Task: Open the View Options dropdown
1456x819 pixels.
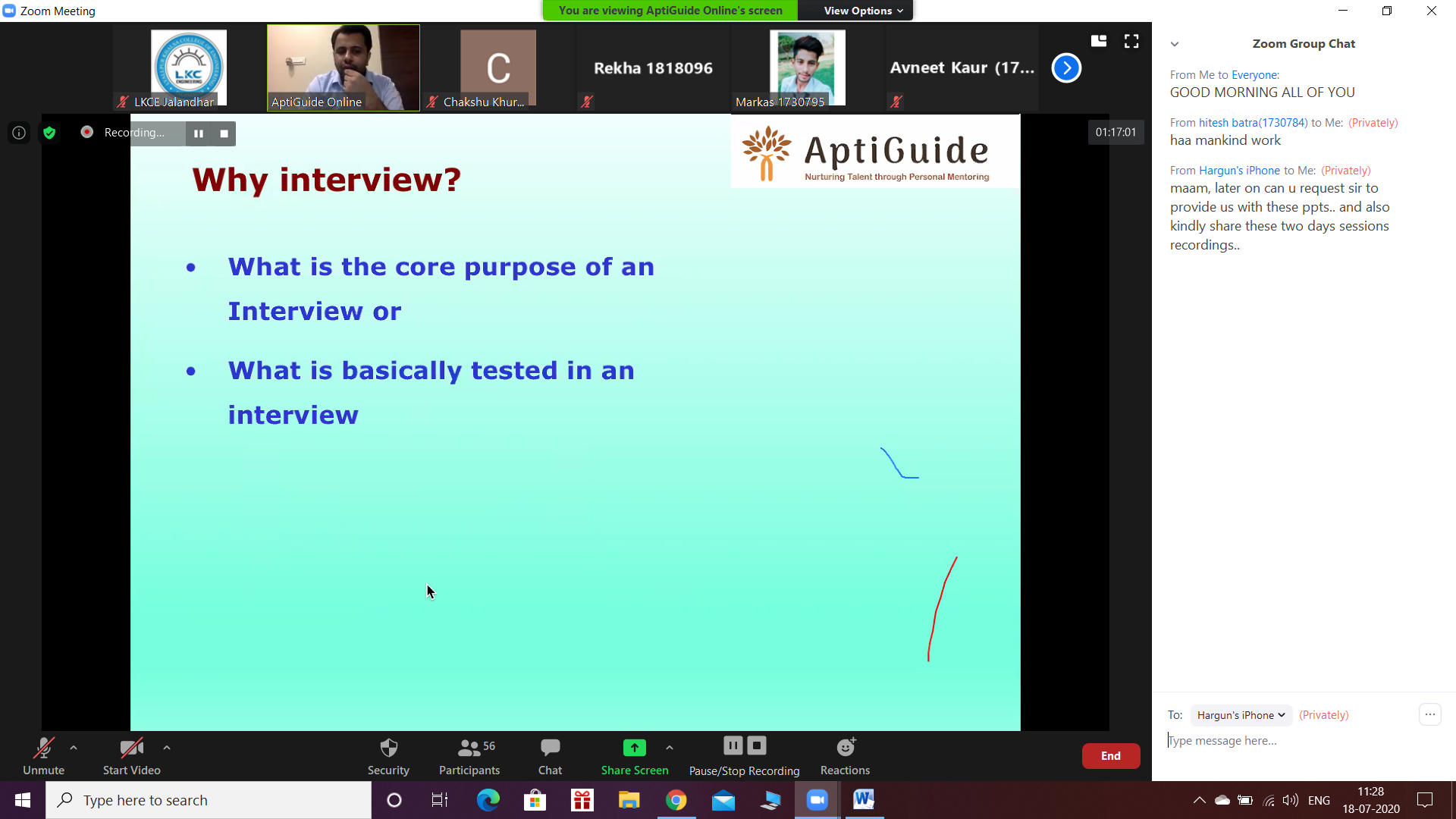Action: [863, 11]
